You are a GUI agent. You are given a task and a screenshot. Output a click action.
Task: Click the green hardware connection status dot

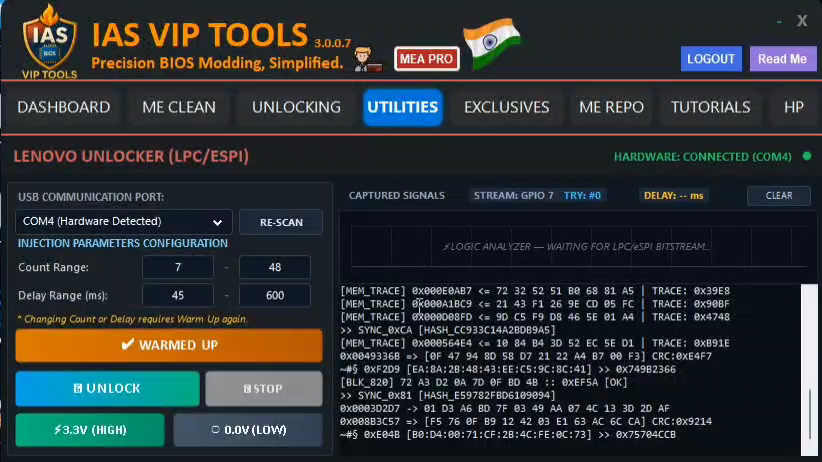[807, 156]
